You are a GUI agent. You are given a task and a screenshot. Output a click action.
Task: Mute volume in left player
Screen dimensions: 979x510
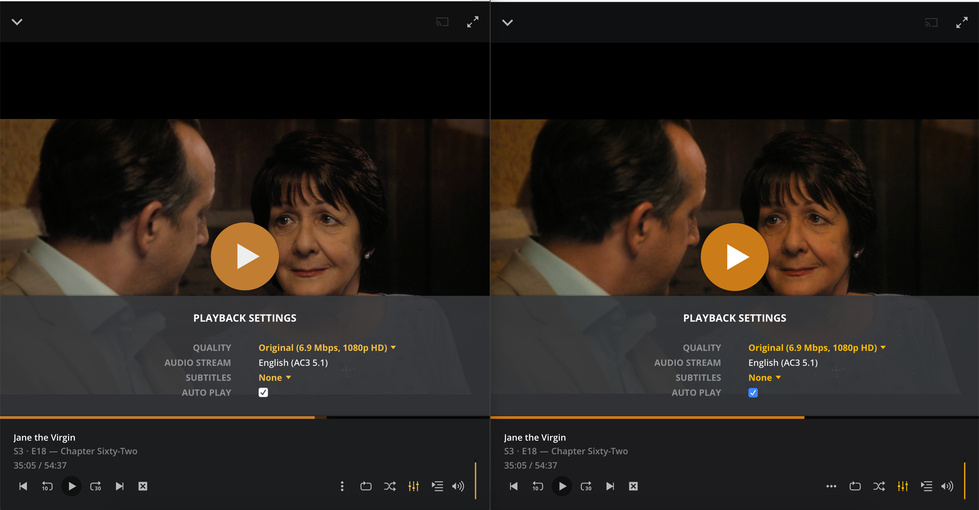458,486
